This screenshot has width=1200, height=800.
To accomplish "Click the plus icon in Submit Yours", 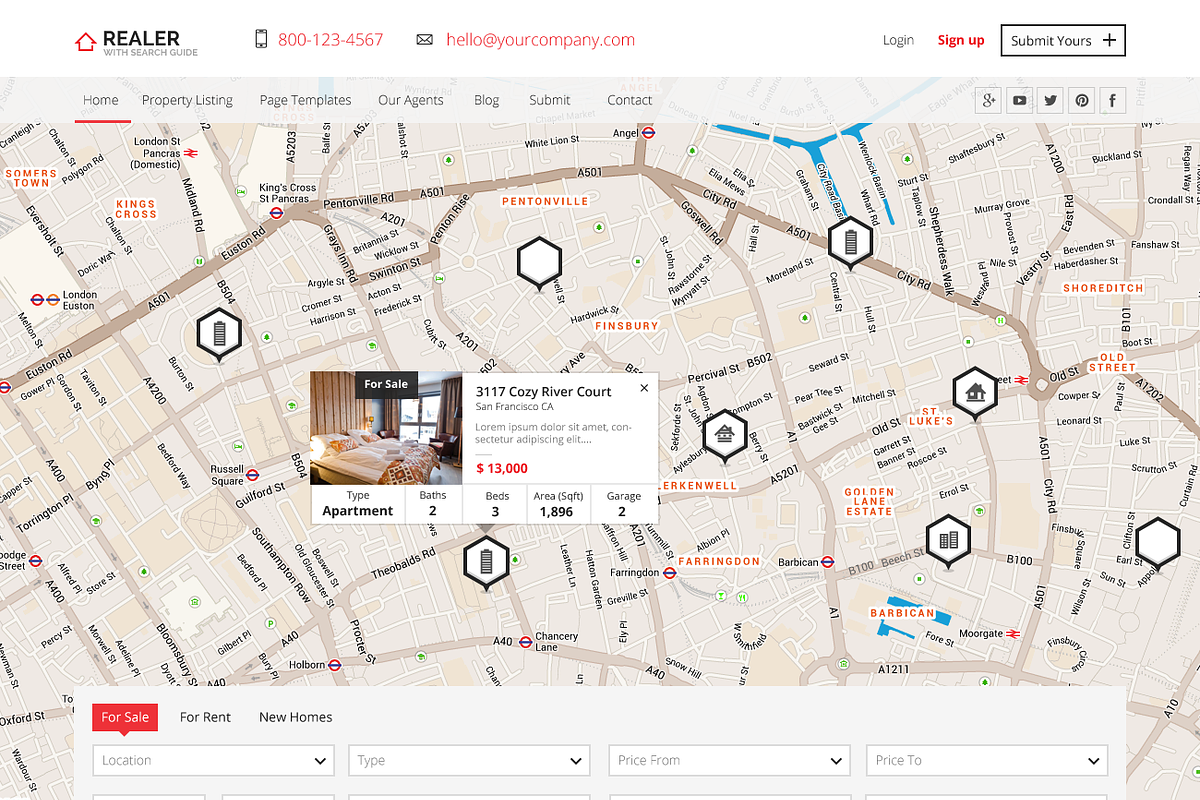I will (x=1109, y=40).
